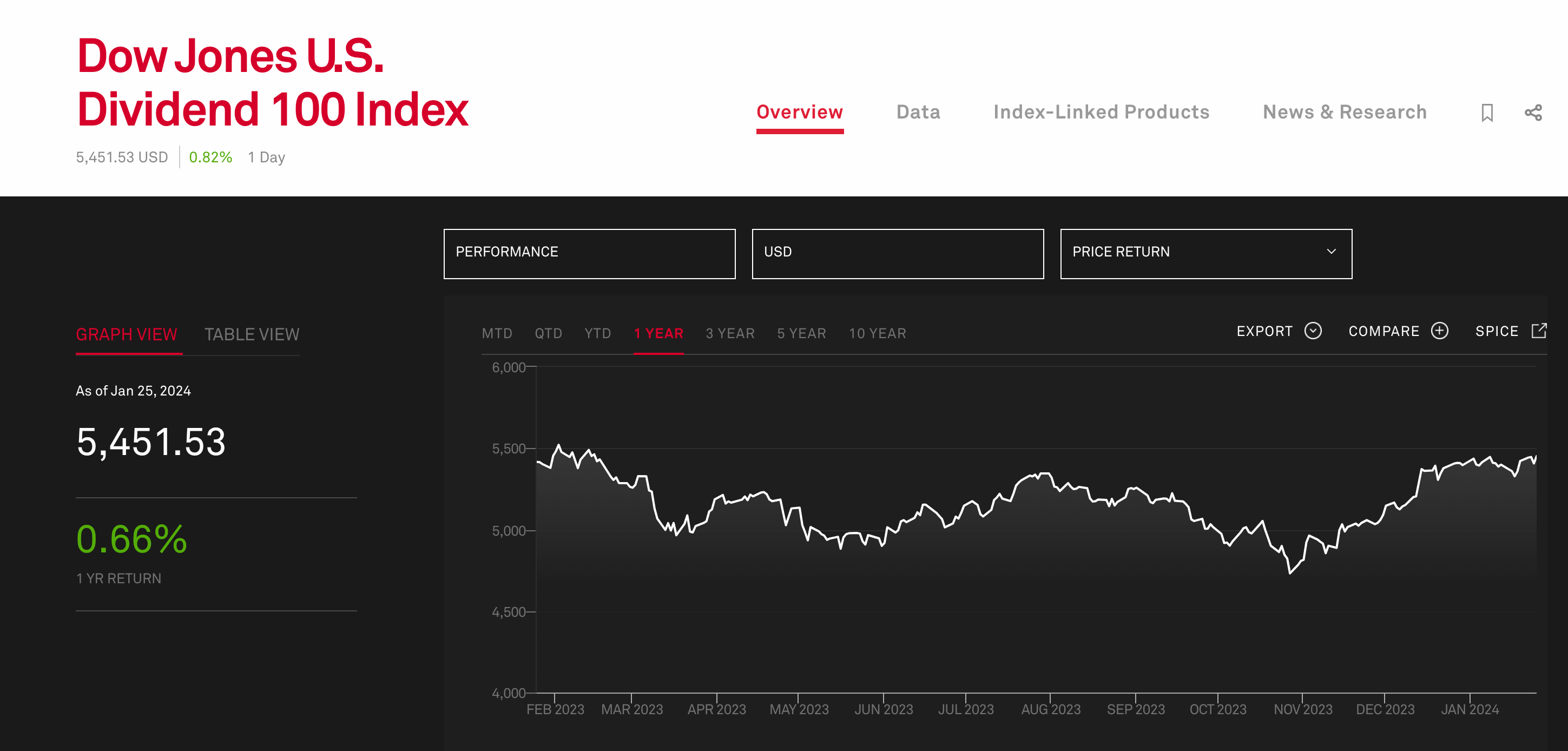Open the Price Return dropdown arrow
Viewport: 1568px width, 751px height.
pyautogui.click(x=1331, y=252)
